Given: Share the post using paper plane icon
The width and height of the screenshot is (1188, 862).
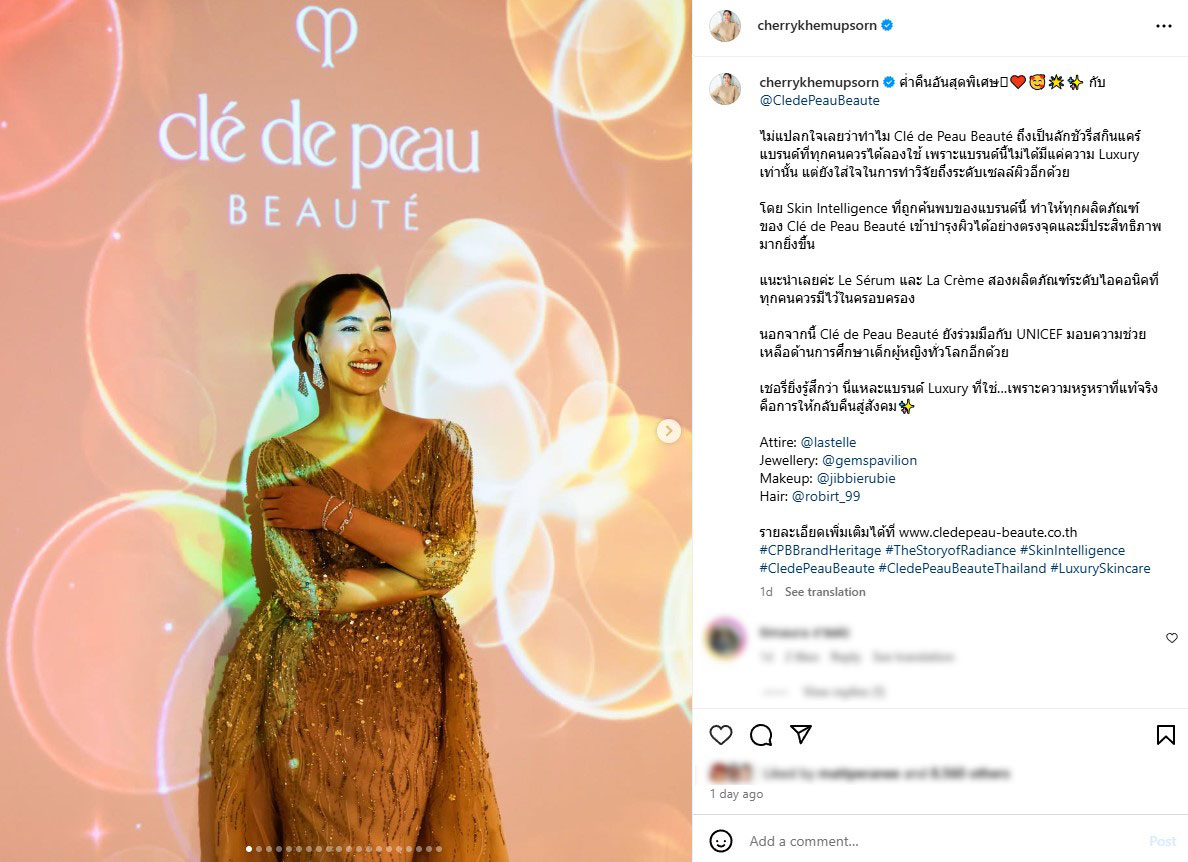Looking at the screenshot, I should point(801,734).
